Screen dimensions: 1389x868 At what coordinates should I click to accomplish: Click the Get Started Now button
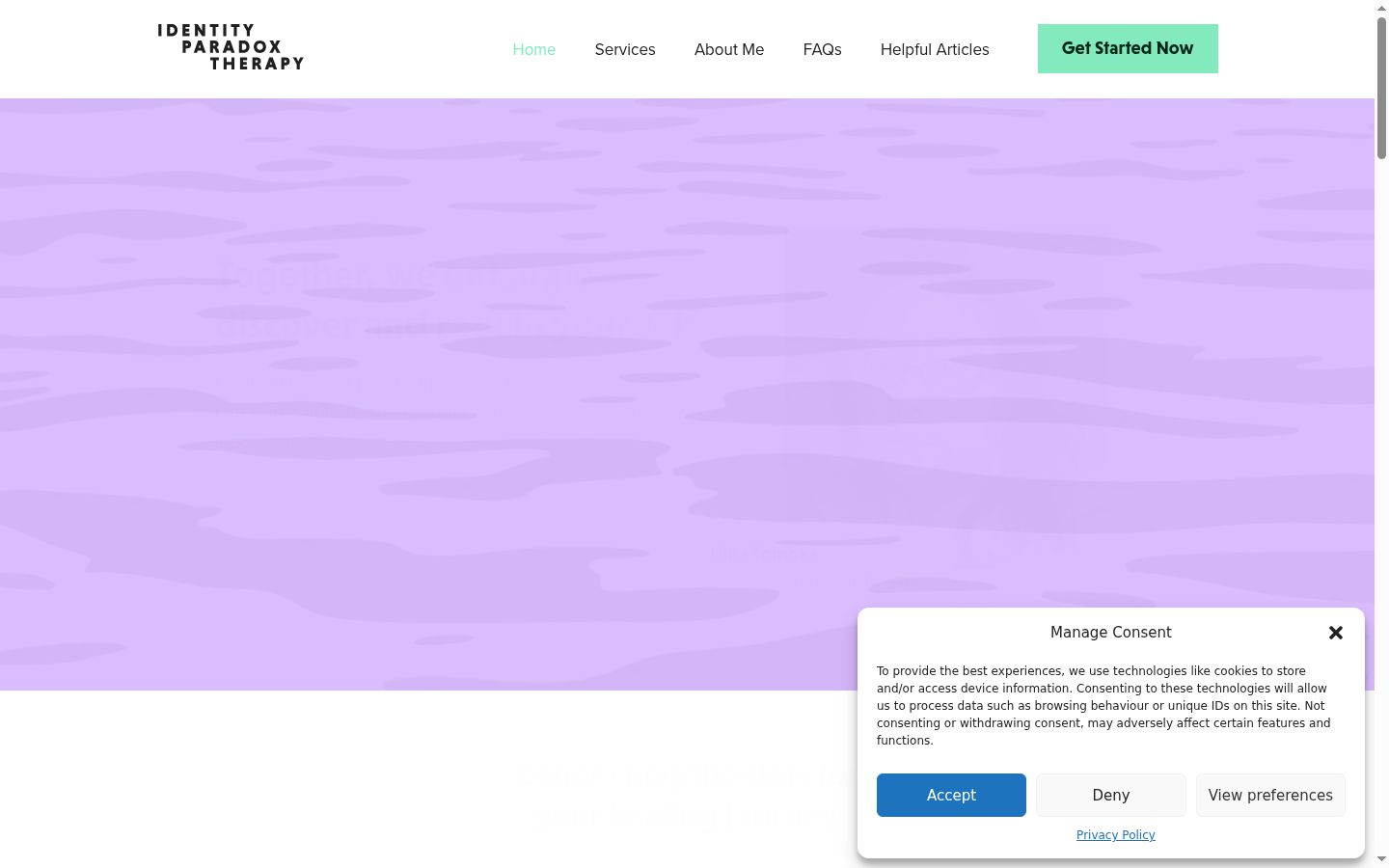[1128, 48]
